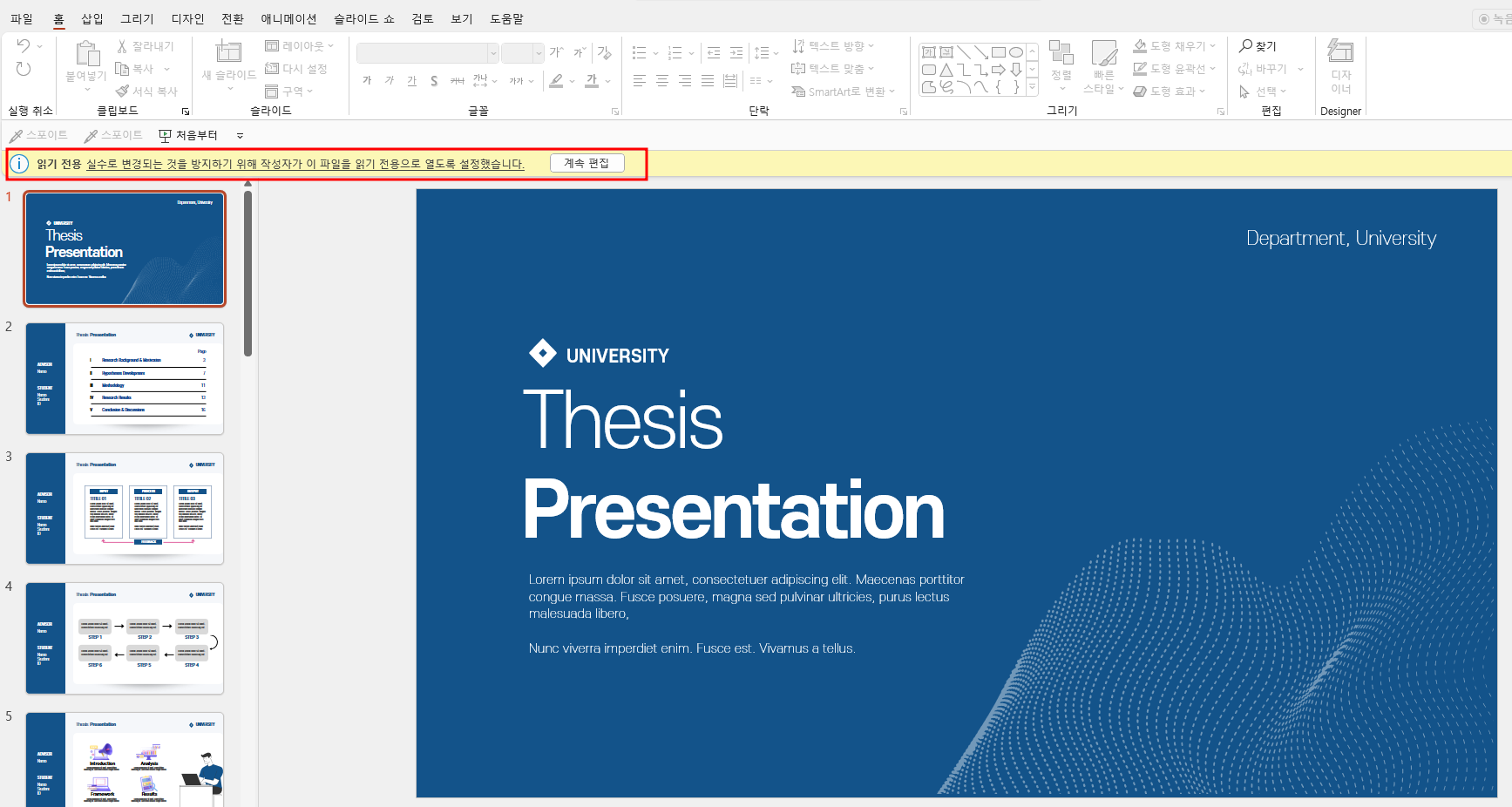Toggle Italic formatting
This screenshot has height=807, width=1512.
(390, 80)
